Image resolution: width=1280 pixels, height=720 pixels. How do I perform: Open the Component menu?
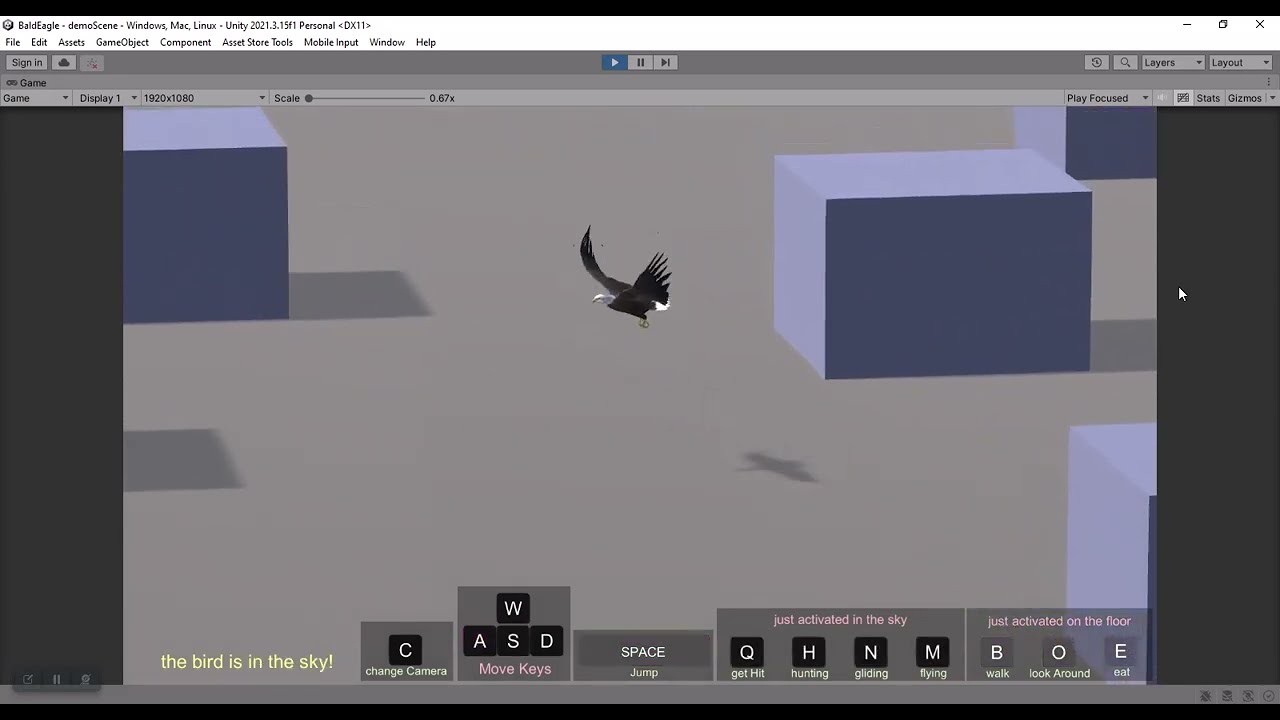coord(185,42)
